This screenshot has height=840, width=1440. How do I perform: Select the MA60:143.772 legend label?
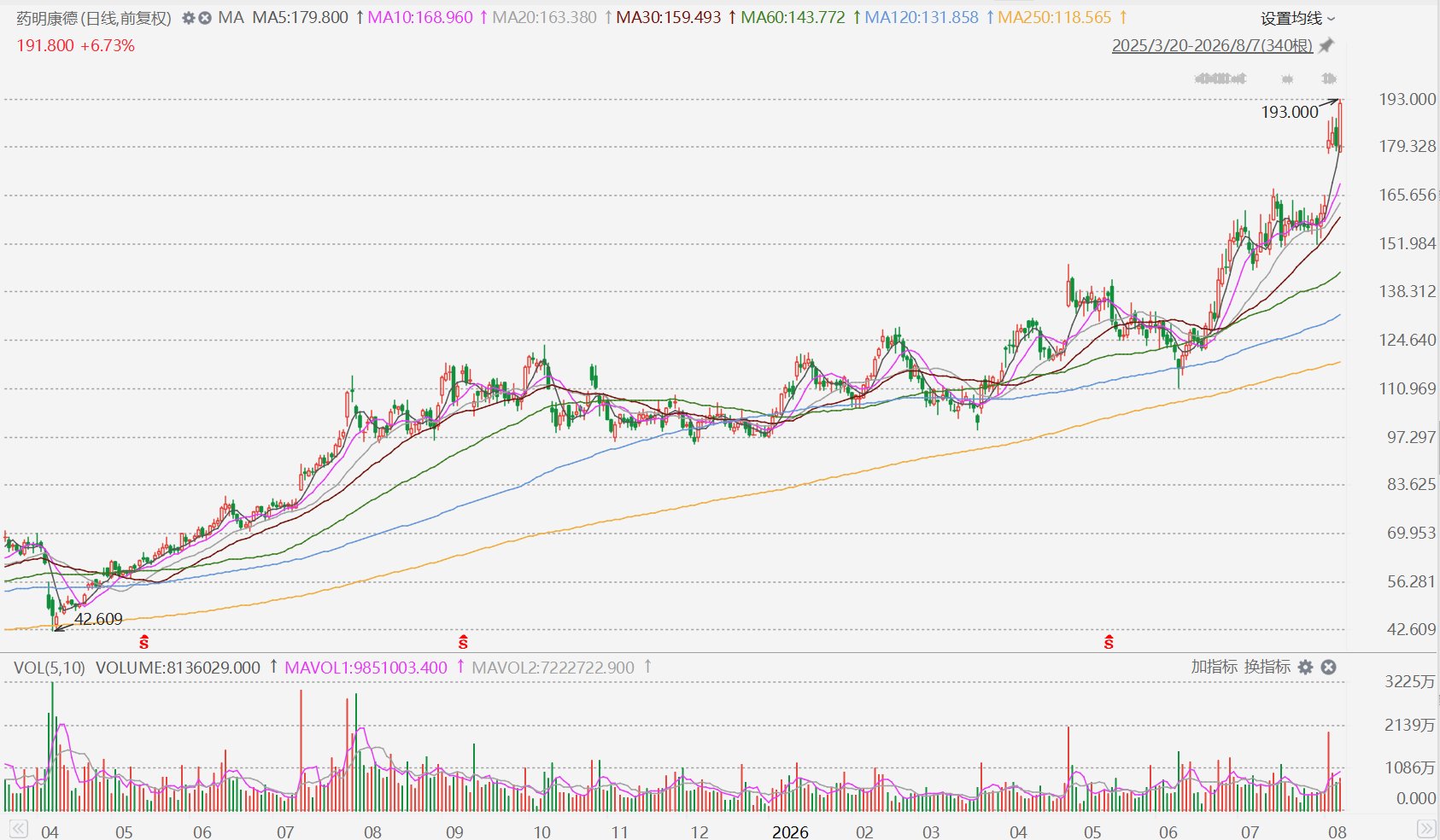793,17
